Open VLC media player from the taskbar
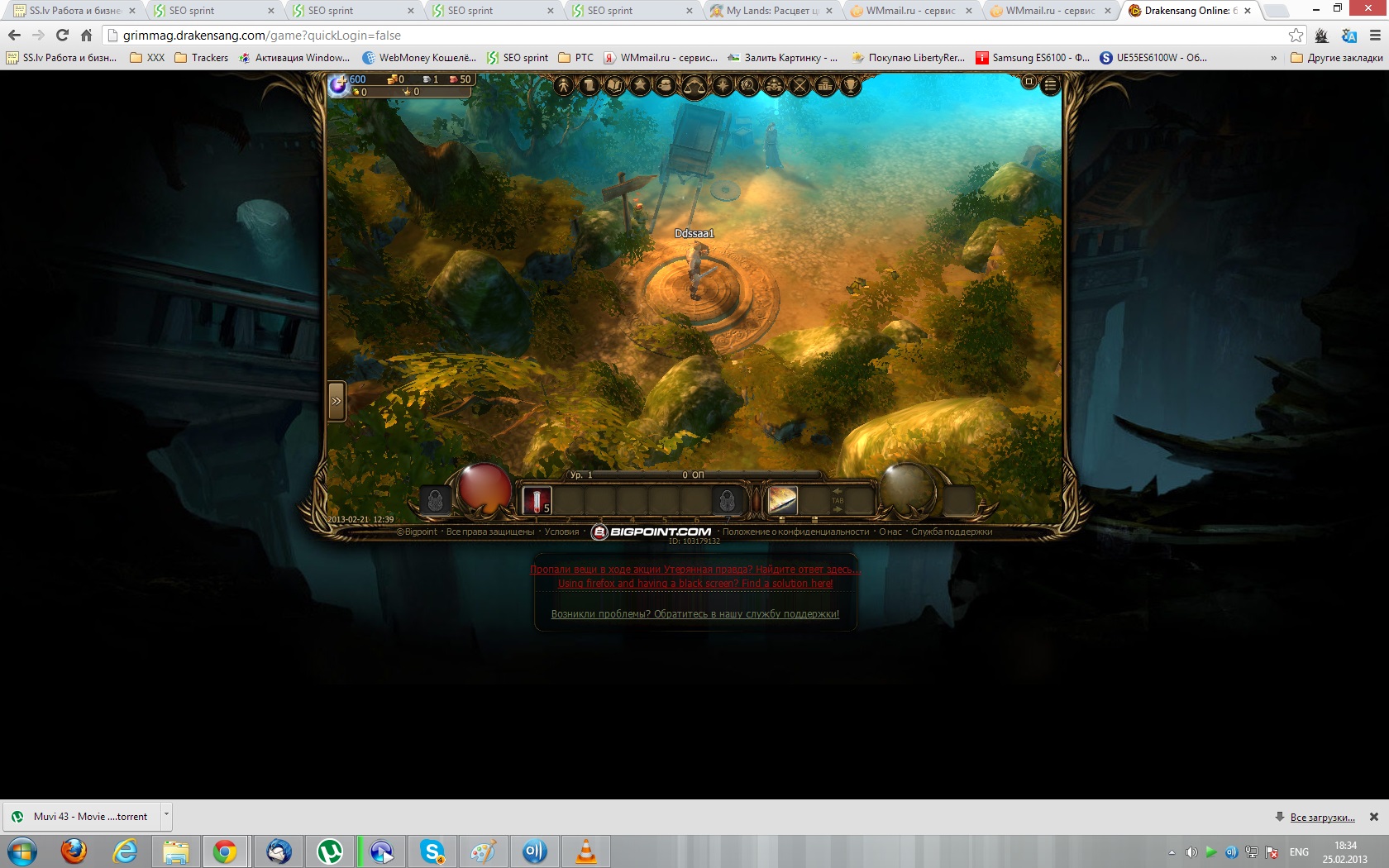This screenshot has width=1389, height=868. click(586, 851)
